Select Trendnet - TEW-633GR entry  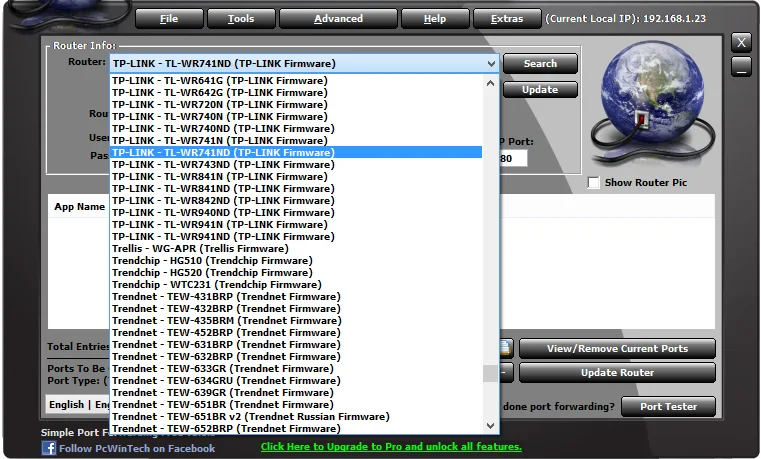tap(296, 369)
